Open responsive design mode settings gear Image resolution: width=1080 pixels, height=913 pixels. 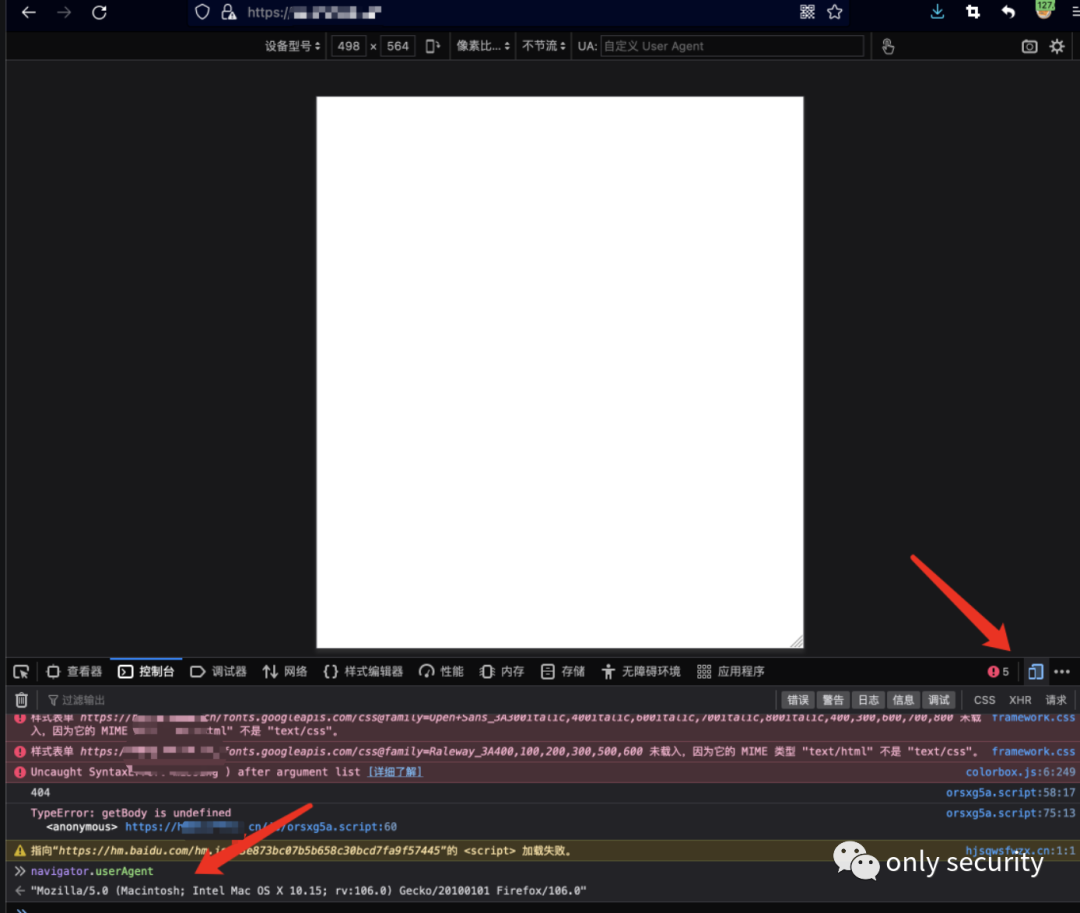point(1057,46)
